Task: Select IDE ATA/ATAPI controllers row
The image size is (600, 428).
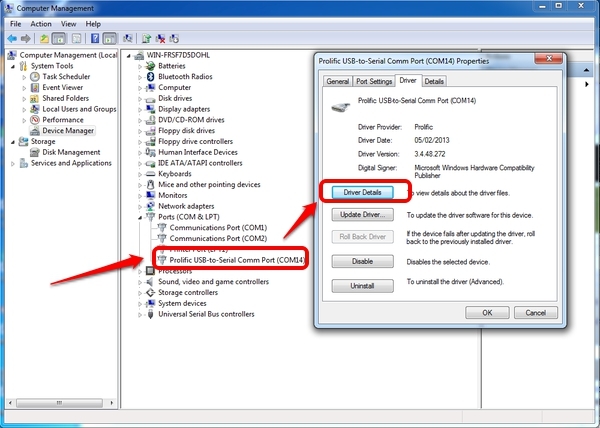Action: (200, 163)
